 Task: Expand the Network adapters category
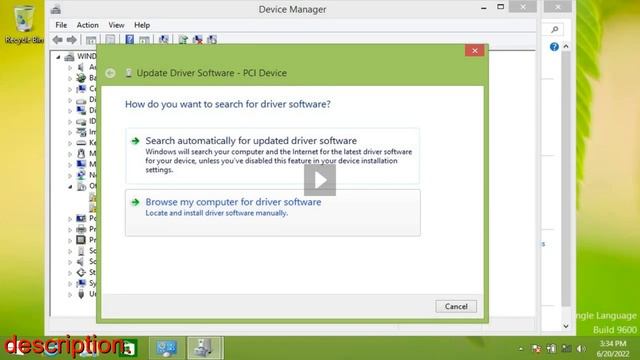(x=70, y=176)
